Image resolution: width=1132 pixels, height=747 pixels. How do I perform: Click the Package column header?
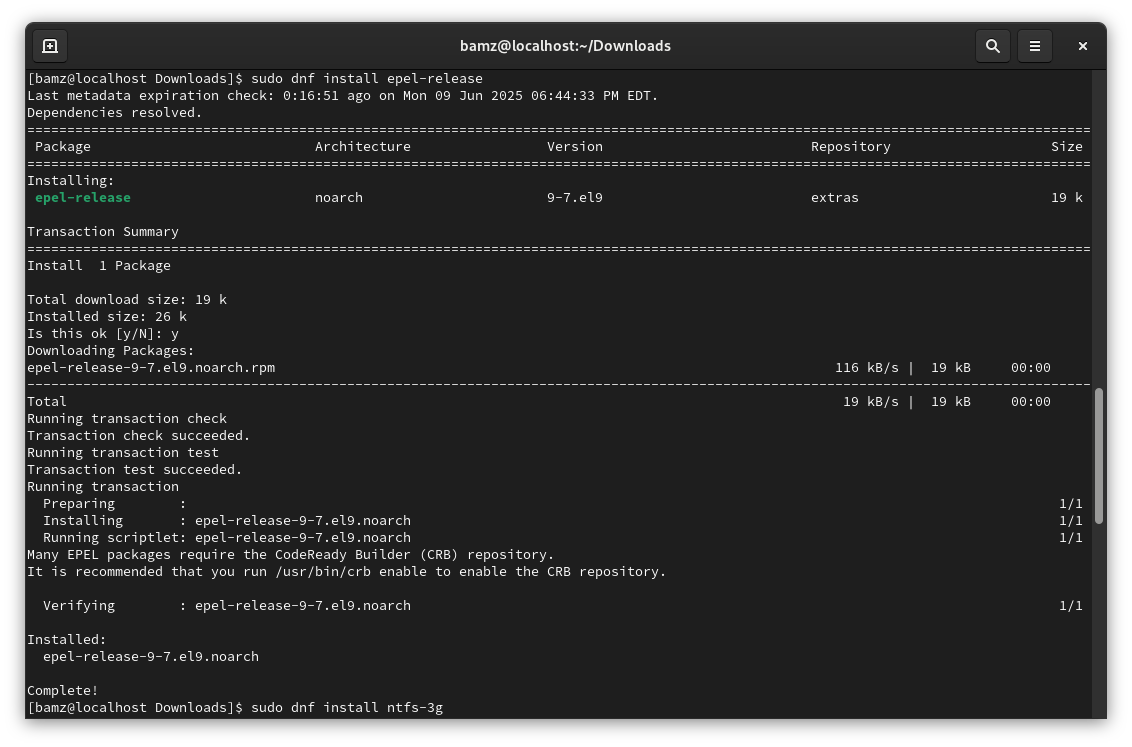(x=62, y=147)
